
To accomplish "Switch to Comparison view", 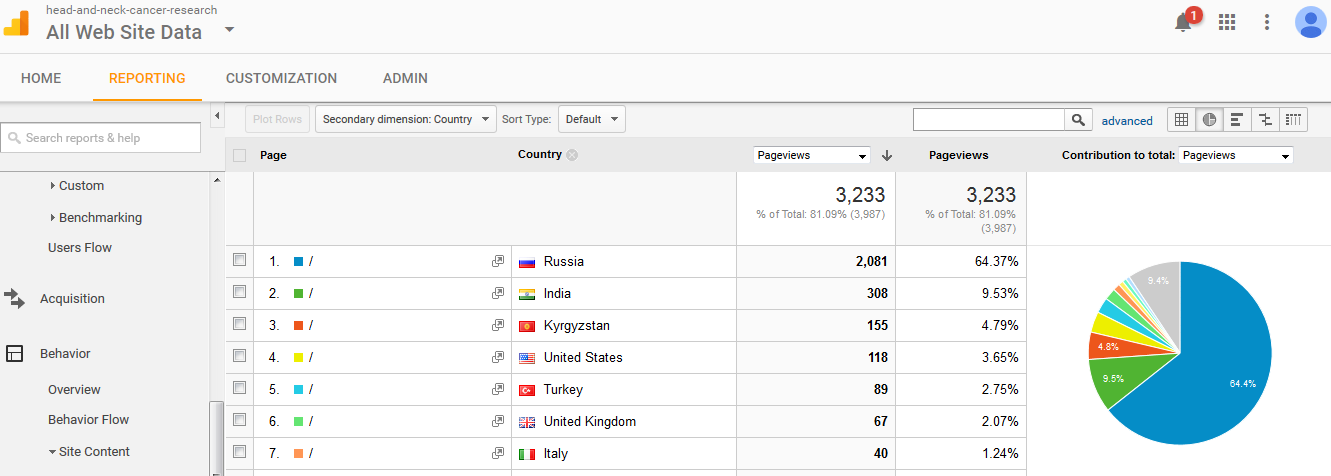I will click(1265, 120).
